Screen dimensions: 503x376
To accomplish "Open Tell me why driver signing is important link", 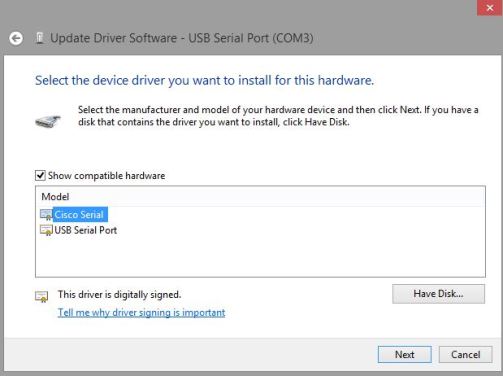I will click(x=141, y=313).
